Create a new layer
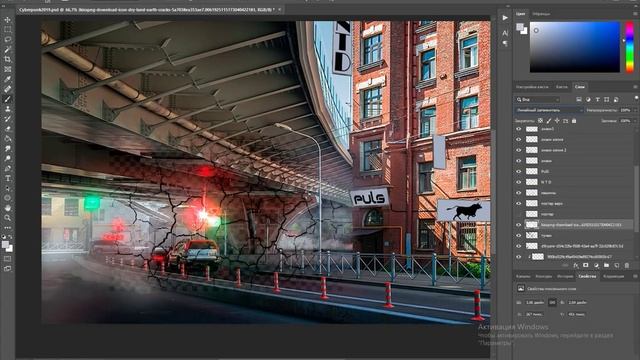 [617, 265]
